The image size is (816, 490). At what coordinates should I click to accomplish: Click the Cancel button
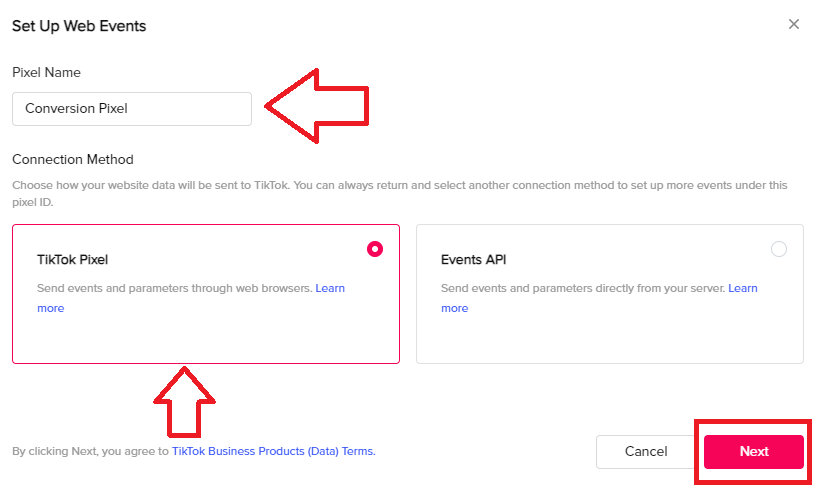646,452
